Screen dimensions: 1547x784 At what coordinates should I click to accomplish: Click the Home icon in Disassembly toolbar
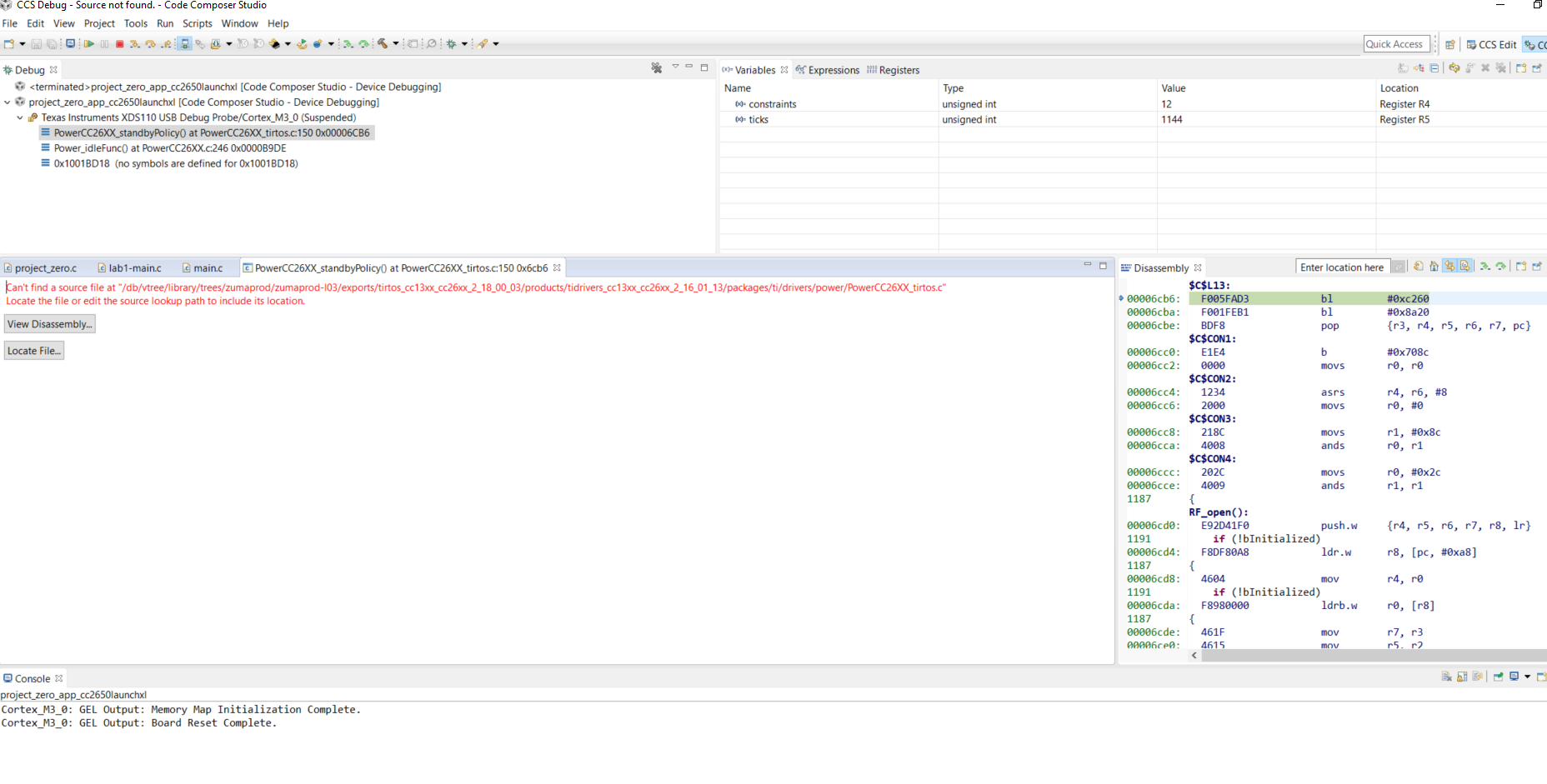[x=1434, y=267]
